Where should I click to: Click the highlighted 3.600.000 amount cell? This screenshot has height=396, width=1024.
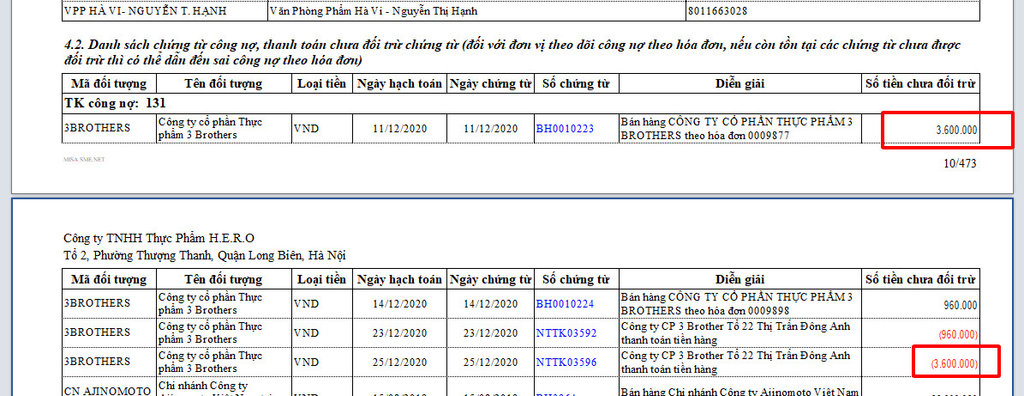pyautogui.click(x=948, y=130)
